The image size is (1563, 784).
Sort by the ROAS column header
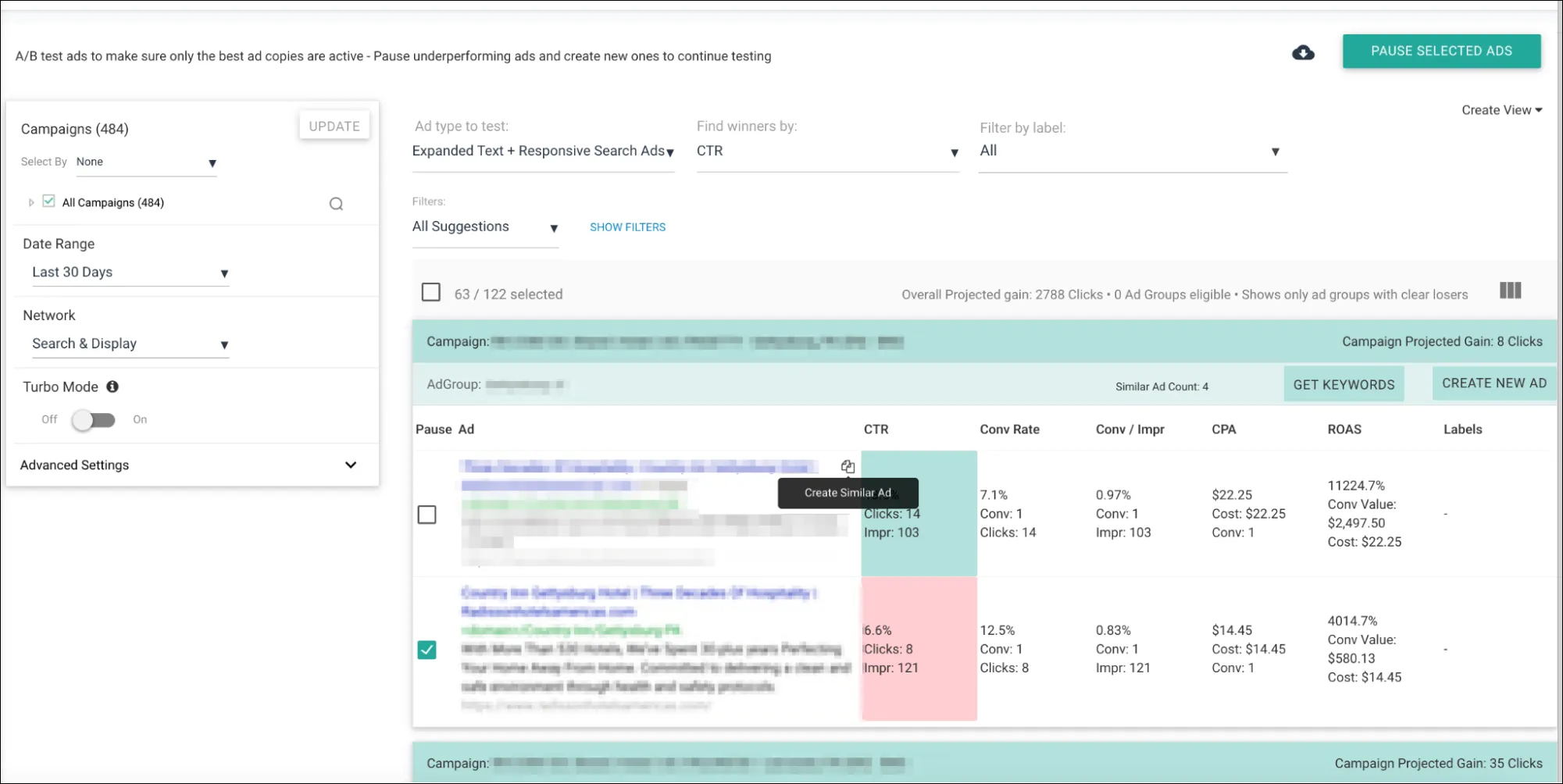(1344, 429)
